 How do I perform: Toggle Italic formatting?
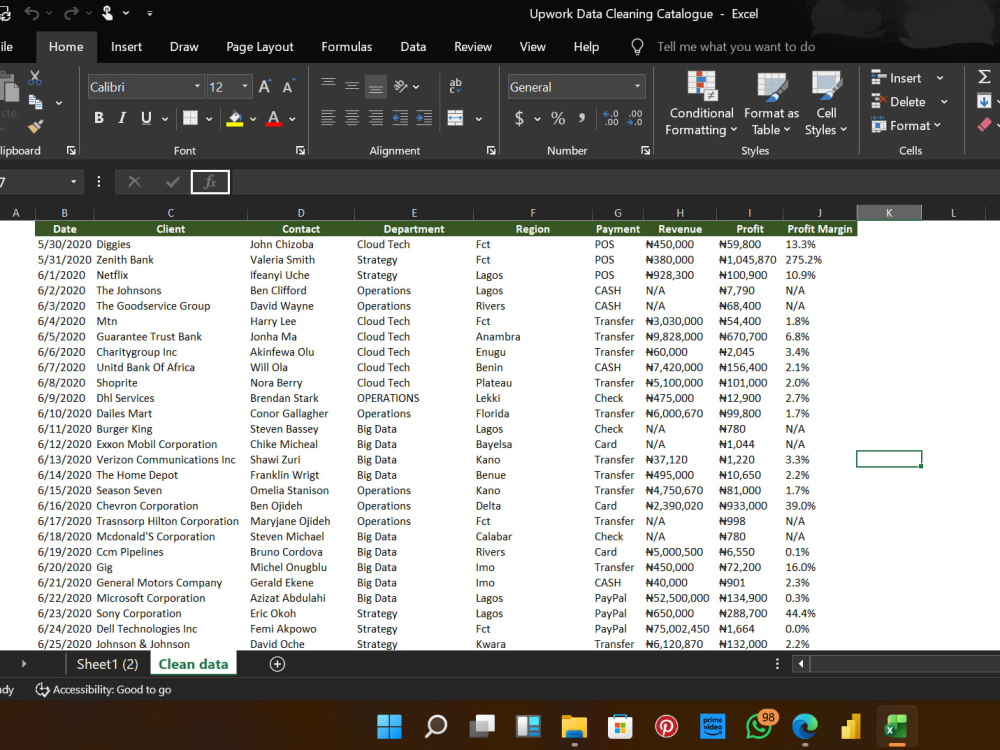[122, 118]
